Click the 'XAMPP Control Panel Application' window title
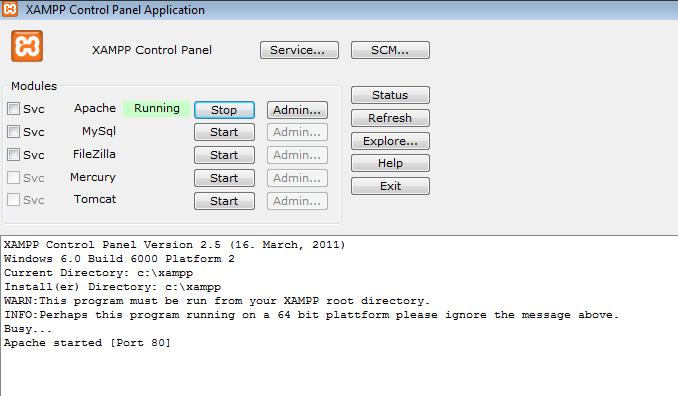This screenshot has width=678, height=396. (x=115, y=10)
